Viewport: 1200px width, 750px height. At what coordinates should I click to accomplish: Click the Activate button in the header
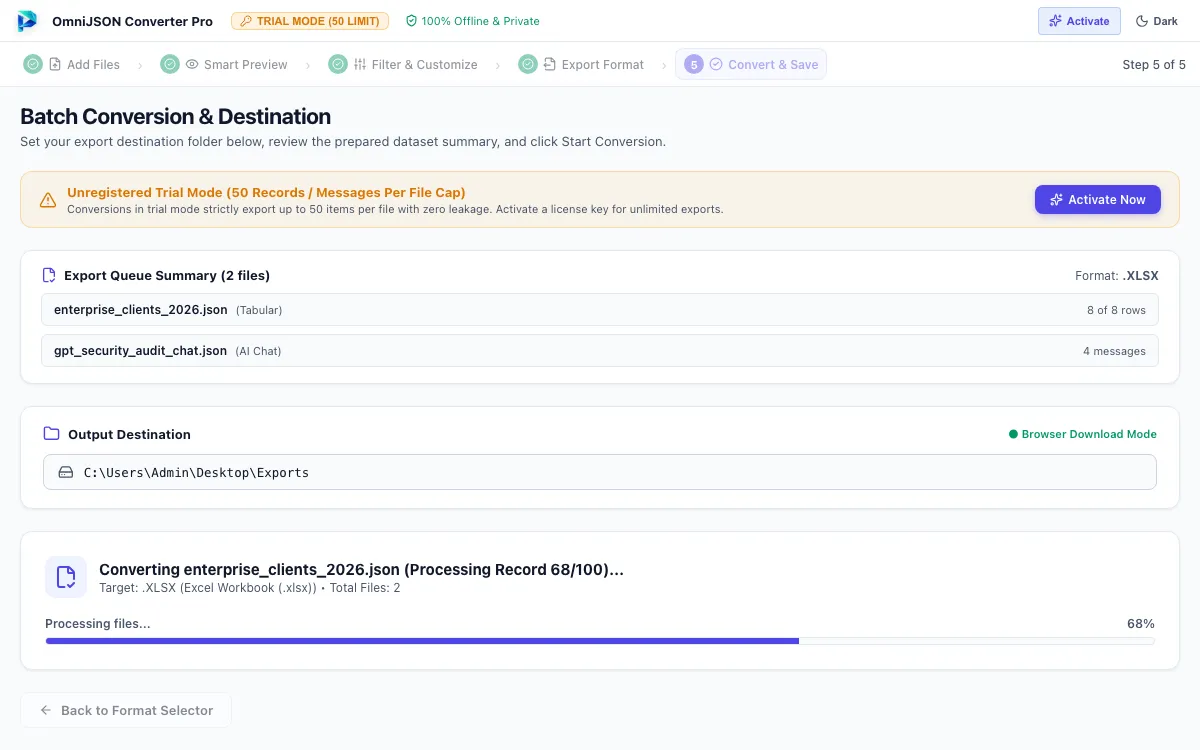click(1079, 21)
